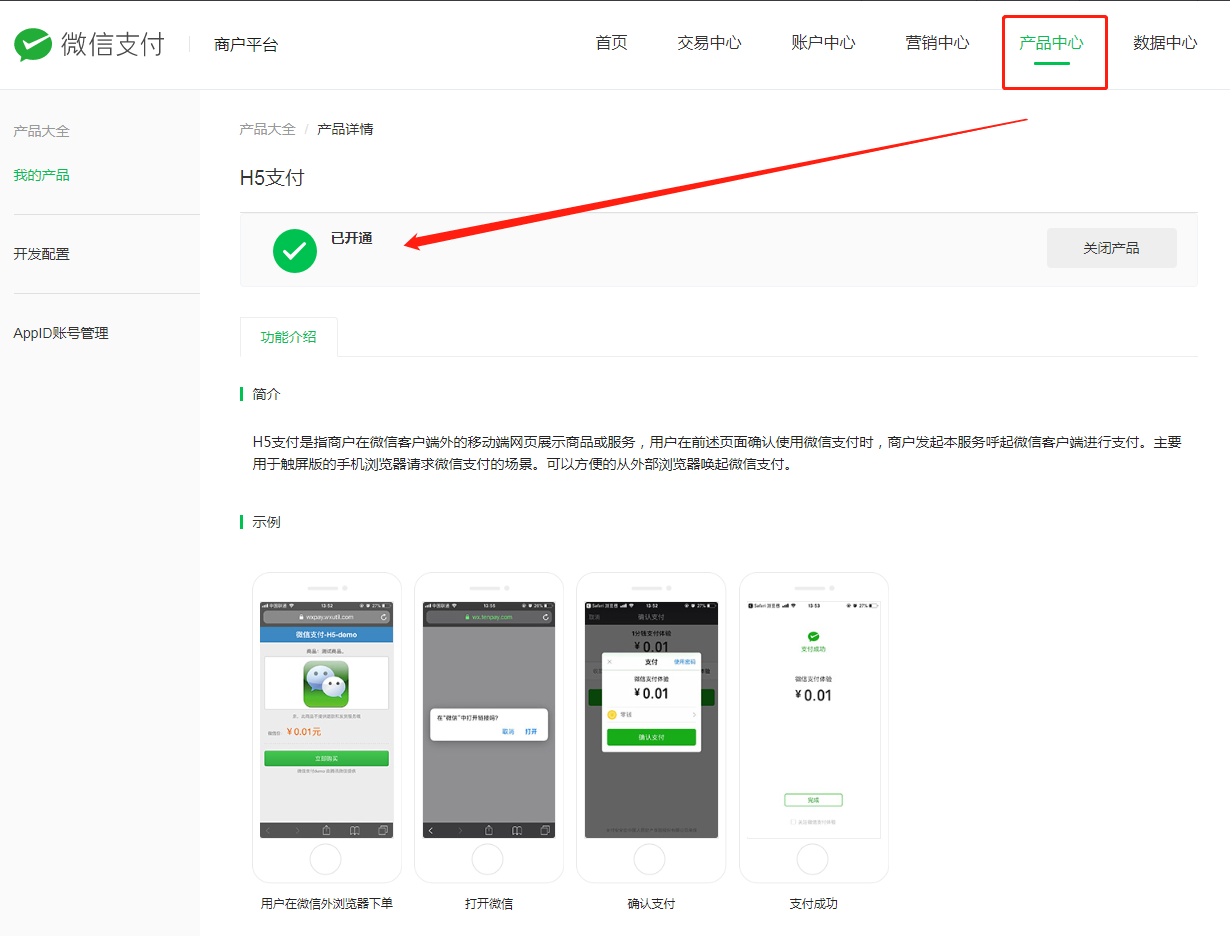Click the 简介 section heading
This screenshot has height=936, width=1230.
coord(266,394)
